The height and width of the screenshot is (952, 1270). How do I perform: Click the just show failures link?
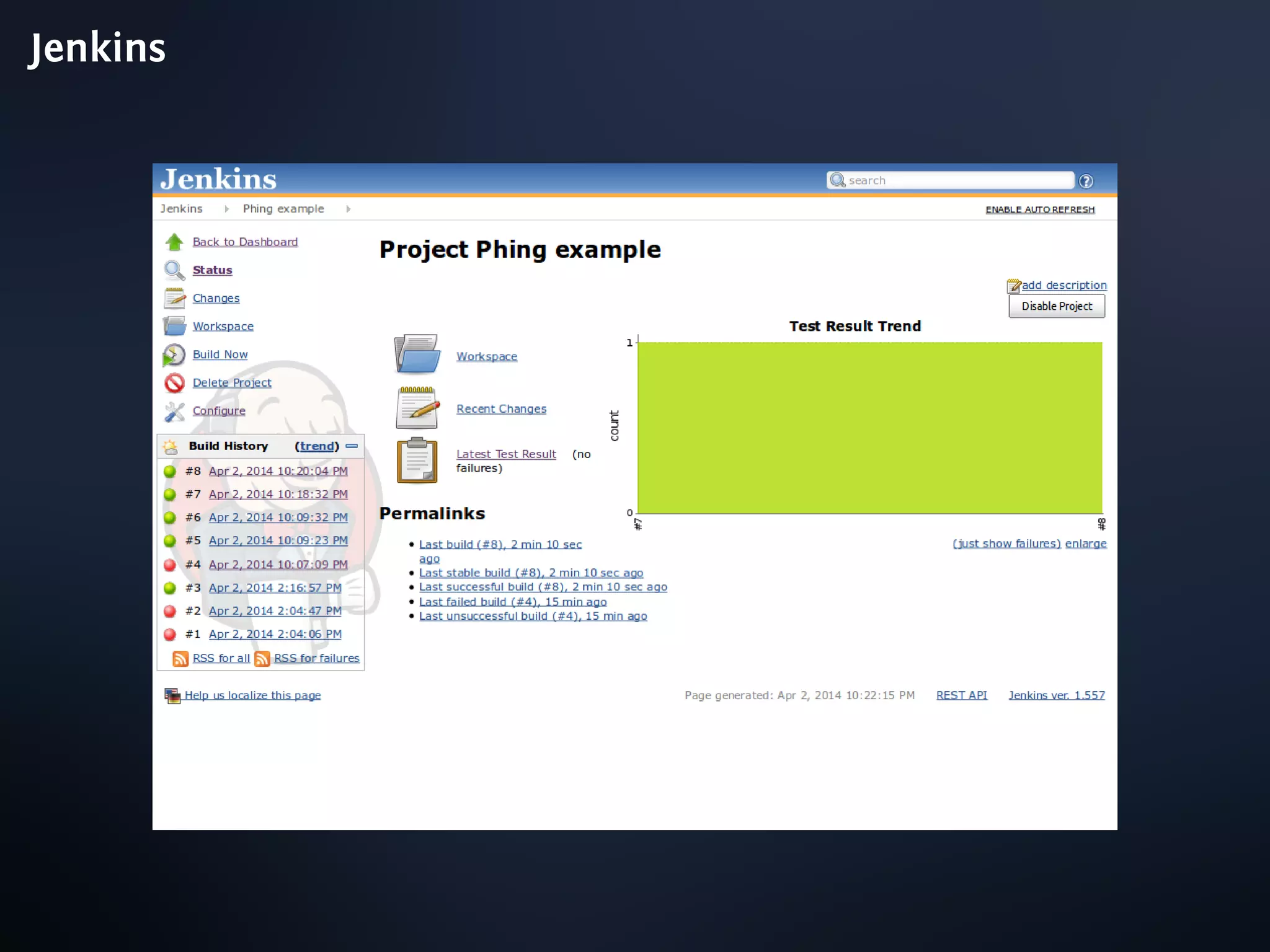(x=1006, y=544)
